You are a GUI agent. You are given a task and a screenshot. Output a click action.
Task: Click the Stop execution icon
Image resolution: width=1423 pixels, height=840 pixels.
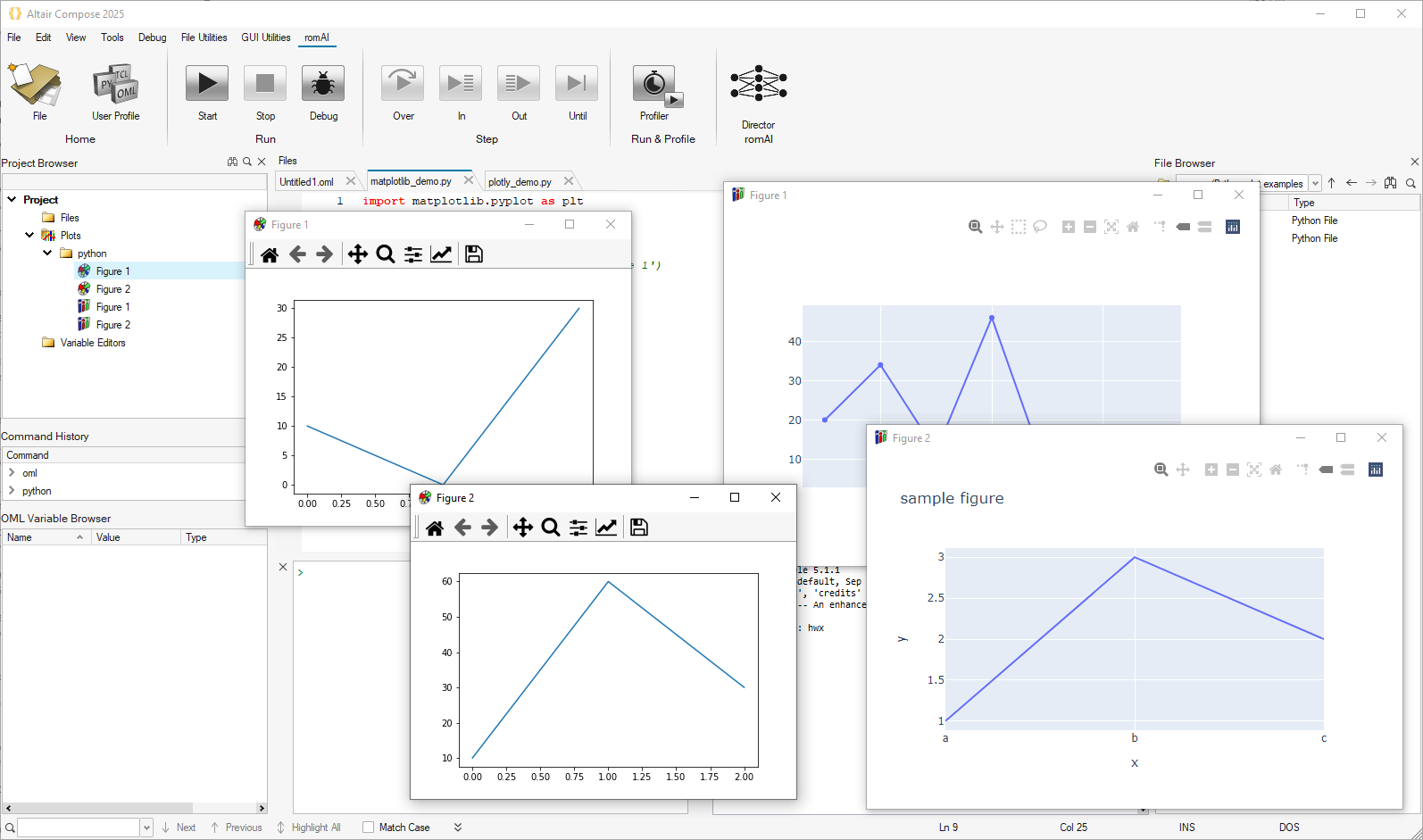[x=265, y=84]
